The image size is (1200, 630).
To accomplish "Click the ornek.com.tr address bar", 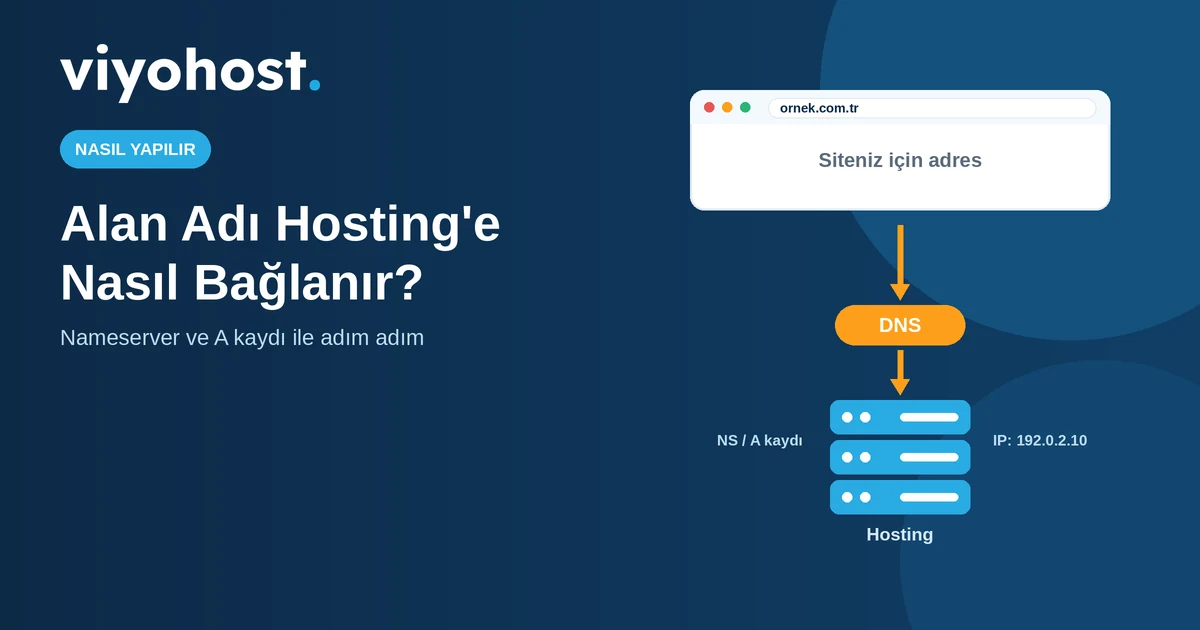I will [x=932, y=108].
